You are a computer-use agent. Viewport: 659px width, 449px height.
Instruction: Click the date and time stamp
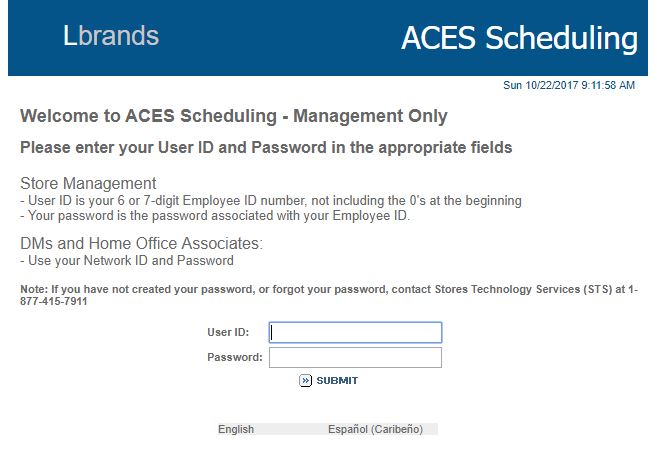(x=568, y=86)
